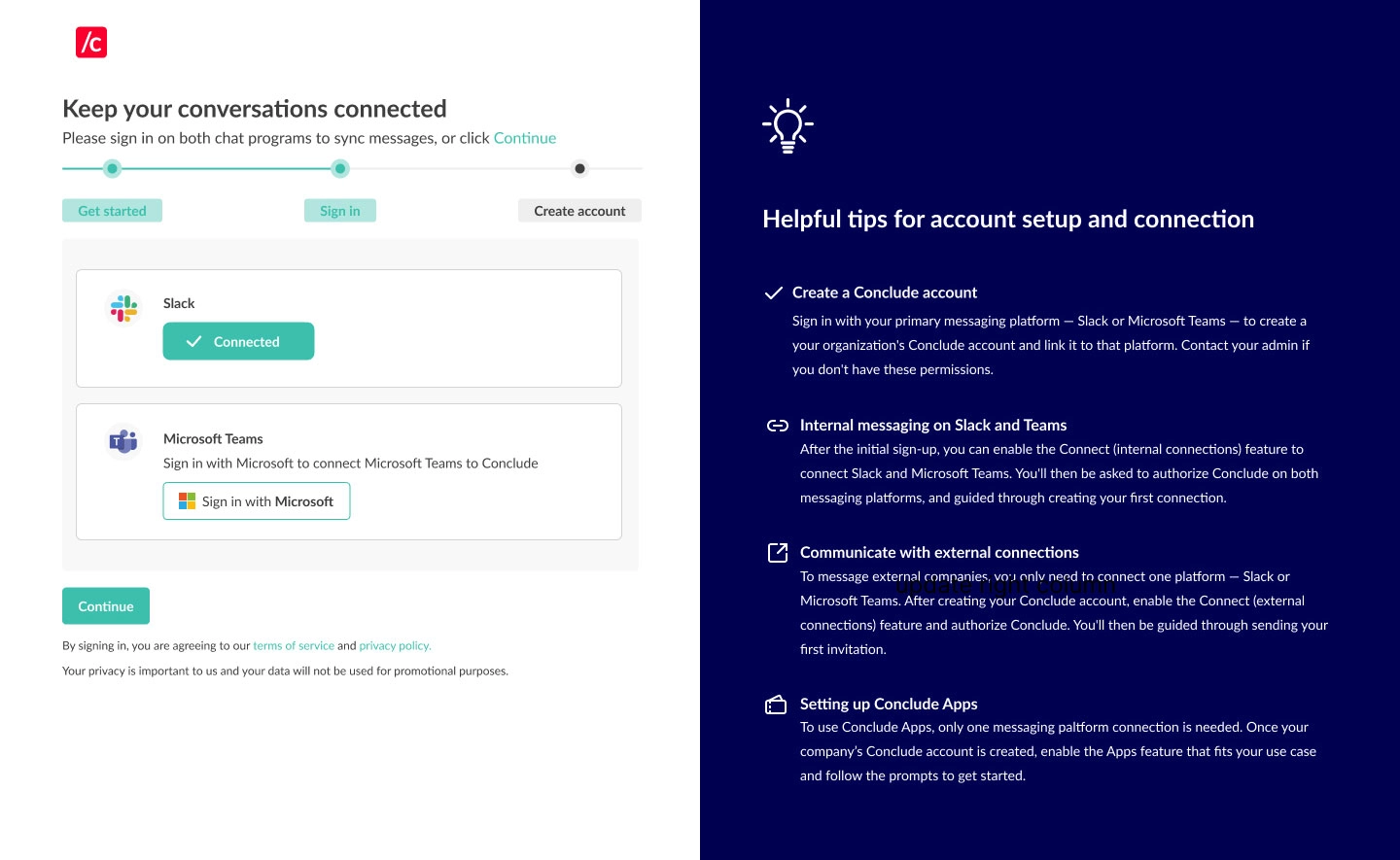Click the checkmark icon beside Create a Conclude account
1400x860 pixels.
click(774, 292)
